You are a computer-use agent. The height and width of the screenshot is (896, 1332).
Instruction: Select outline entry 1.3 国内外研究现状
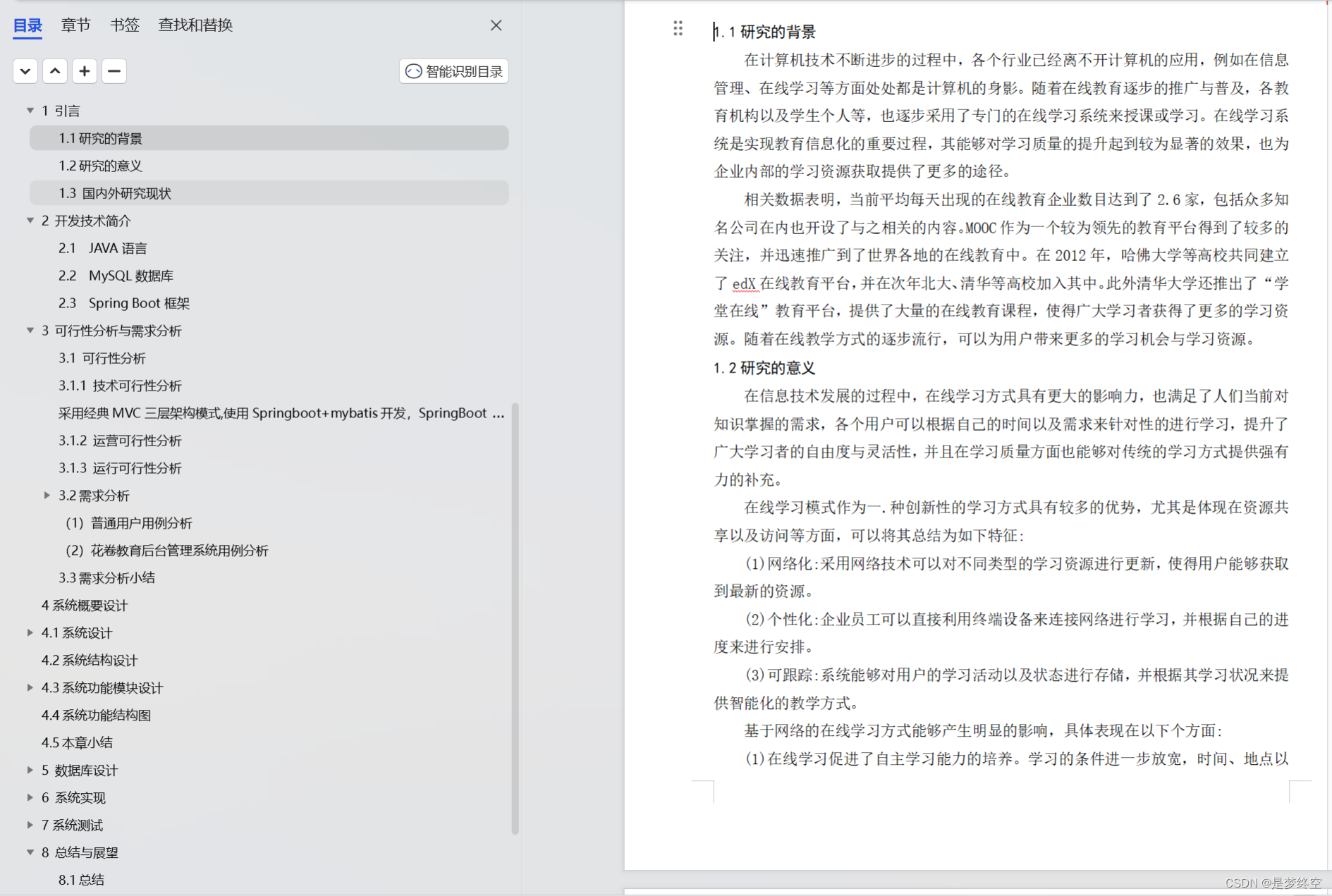[x=269, y=193]
